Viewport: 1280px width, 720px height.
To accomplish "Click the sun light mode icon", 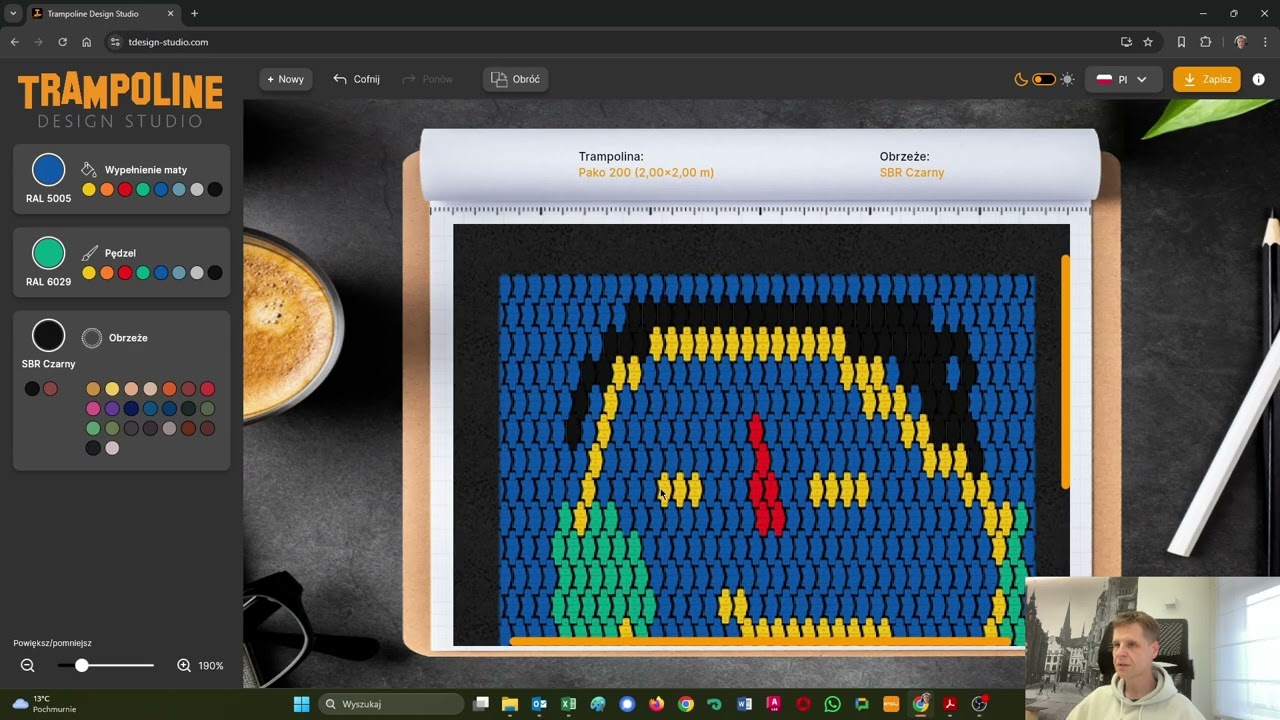I will tap(1067, 79).
